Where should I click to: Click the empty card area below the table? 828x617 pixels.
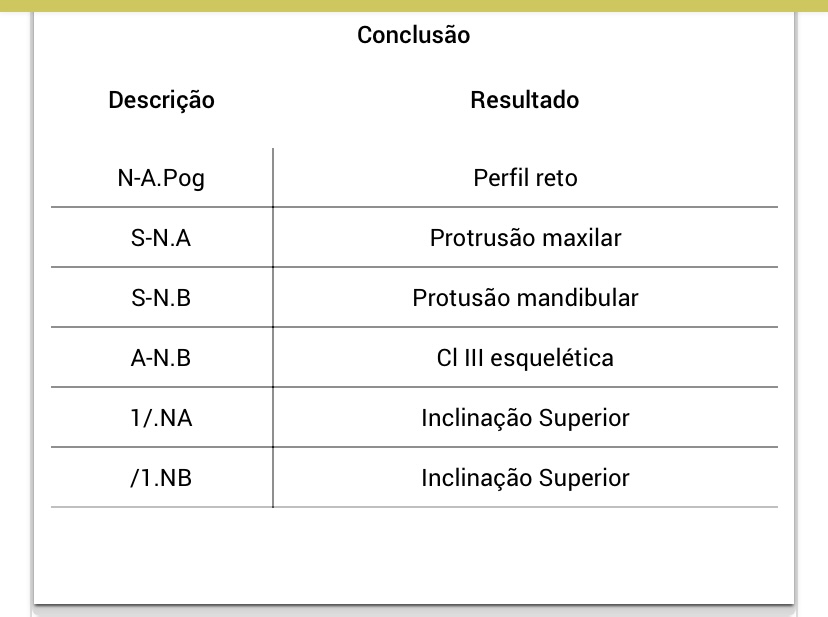pos(414,555)
